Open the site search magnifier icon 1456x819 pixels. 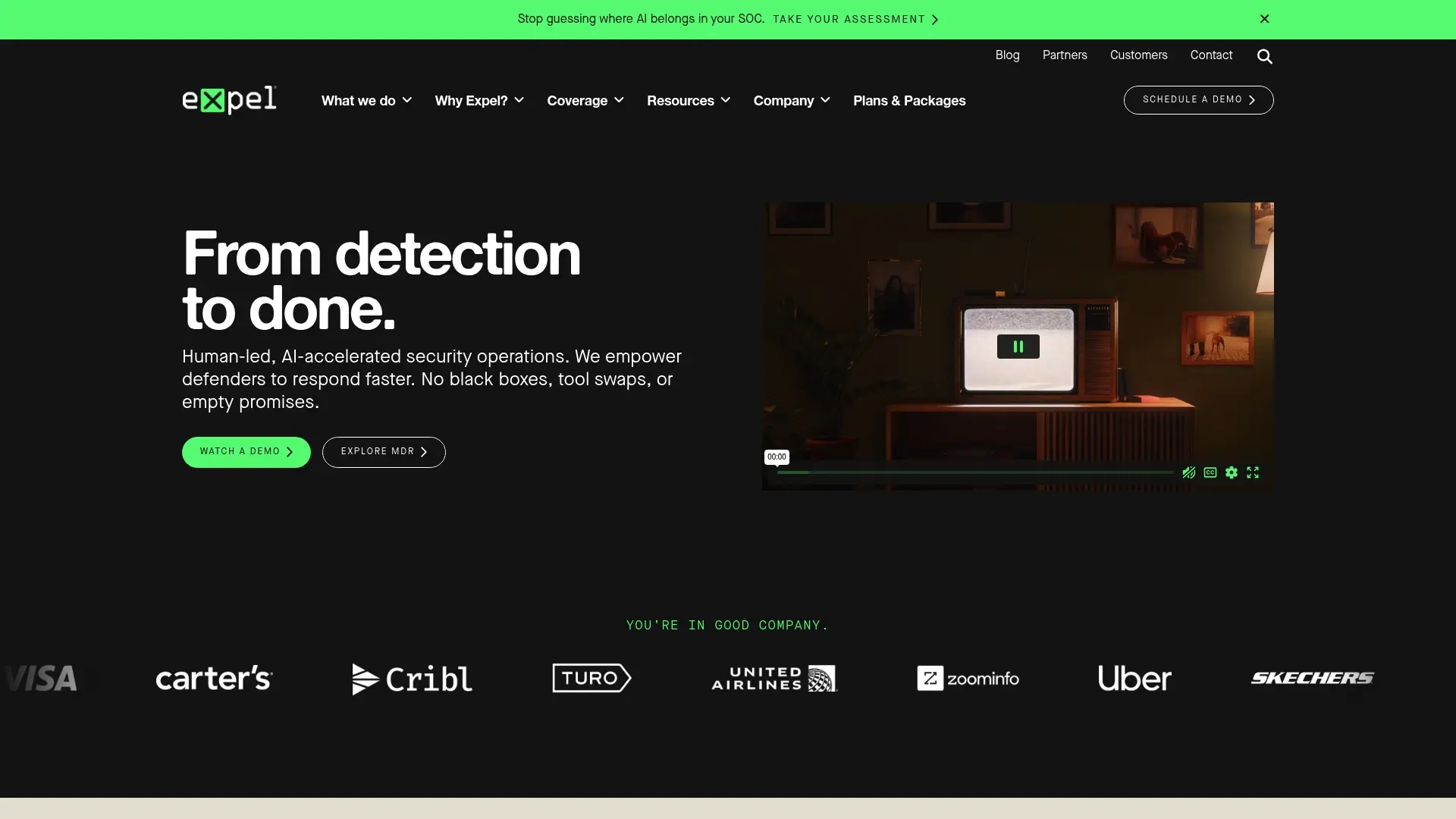pos(1265,57)
